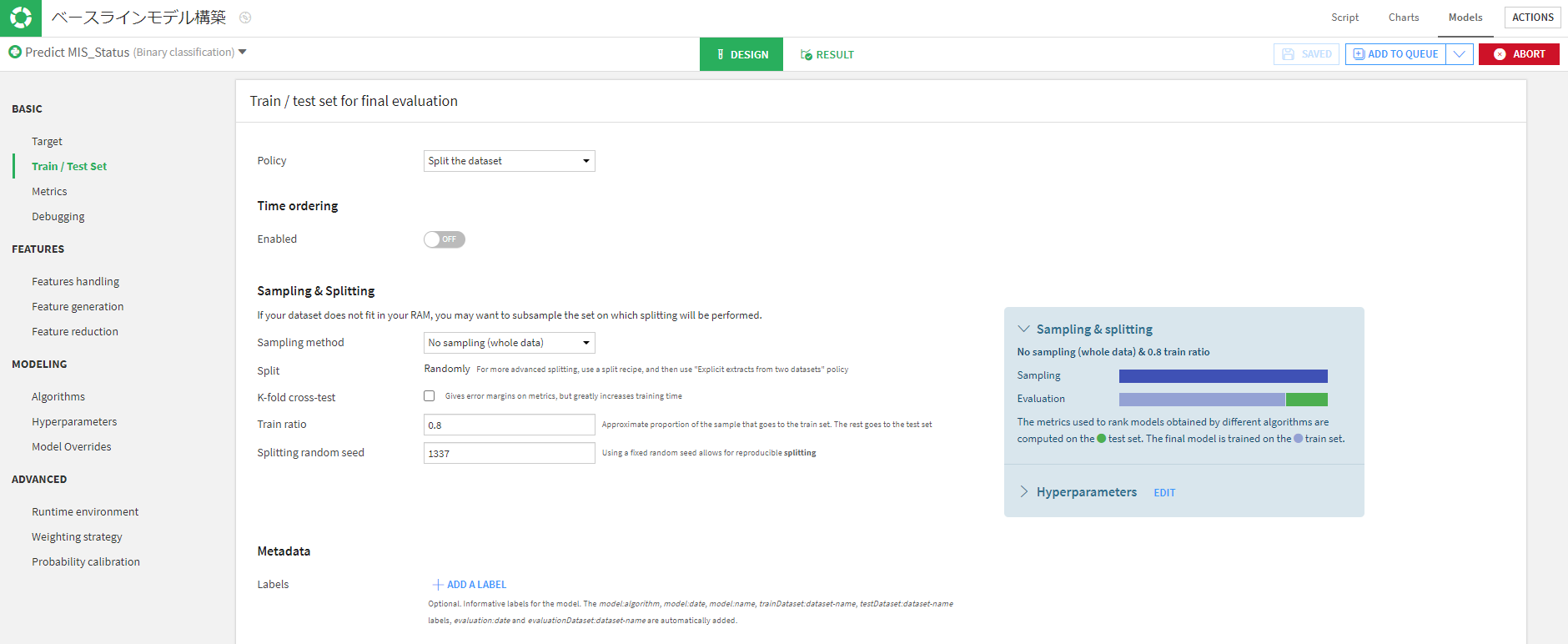Collapse the Sampling & splitting summary panel
1568x644 pixels.
(x=1024, y=330)
